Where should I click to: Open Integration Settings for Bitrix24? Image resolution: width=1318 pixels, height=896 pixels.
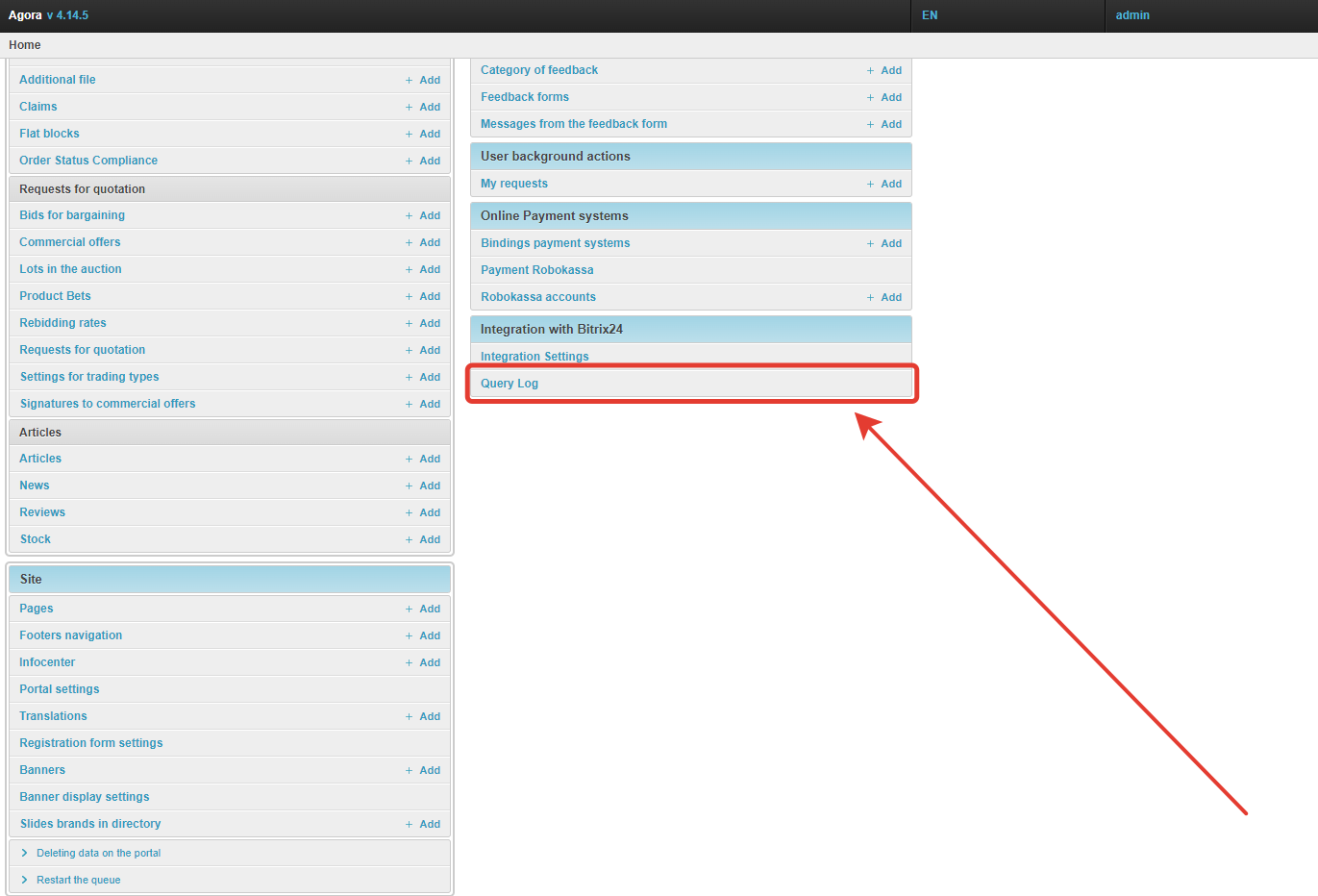point(535,357)
